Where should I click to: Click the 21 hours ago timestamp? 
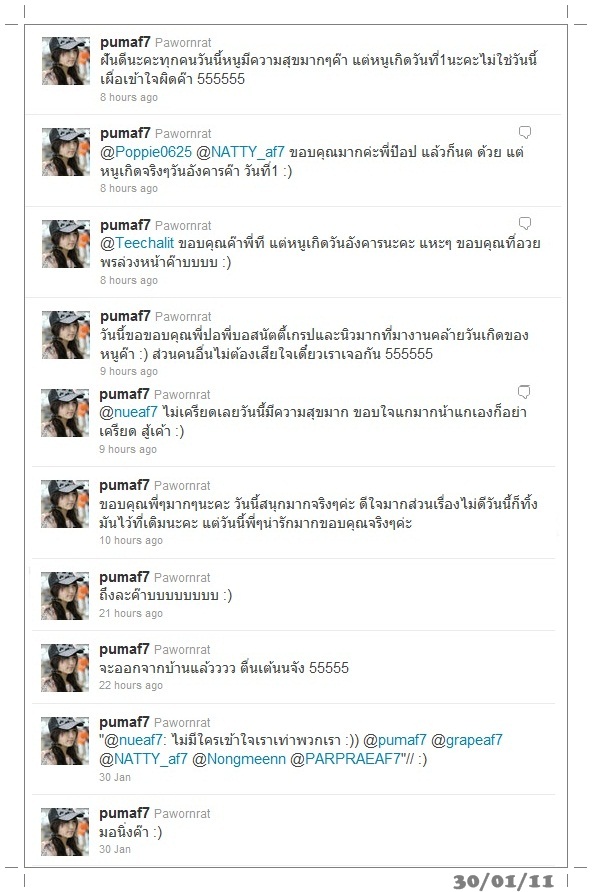pyautogui.click(x=131, y=613)
